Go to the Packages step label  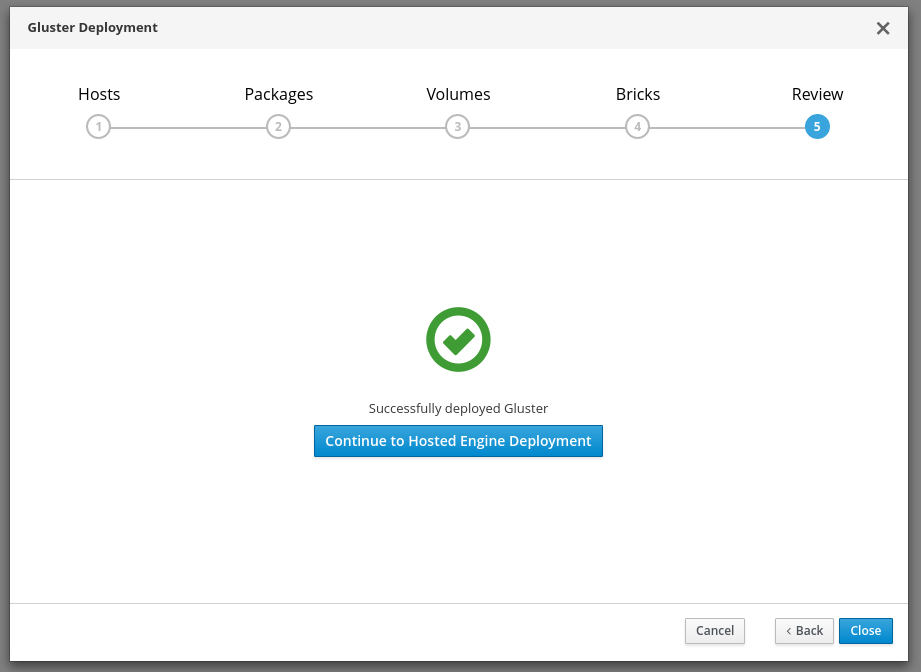(279, 94)
